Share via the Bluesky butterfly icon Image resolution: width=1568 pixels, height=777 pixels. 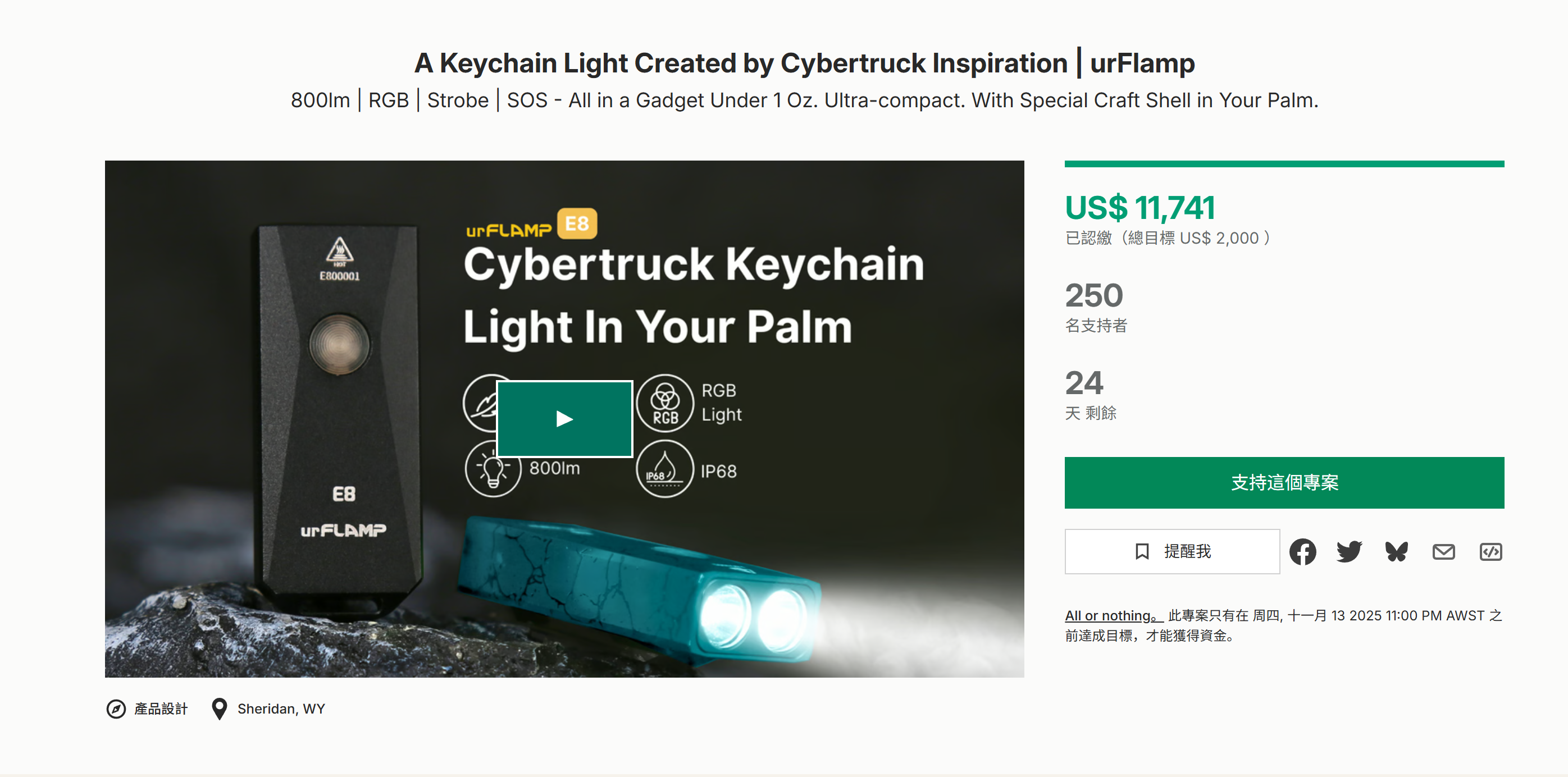pyautogui.click(x=1396, y=552)
